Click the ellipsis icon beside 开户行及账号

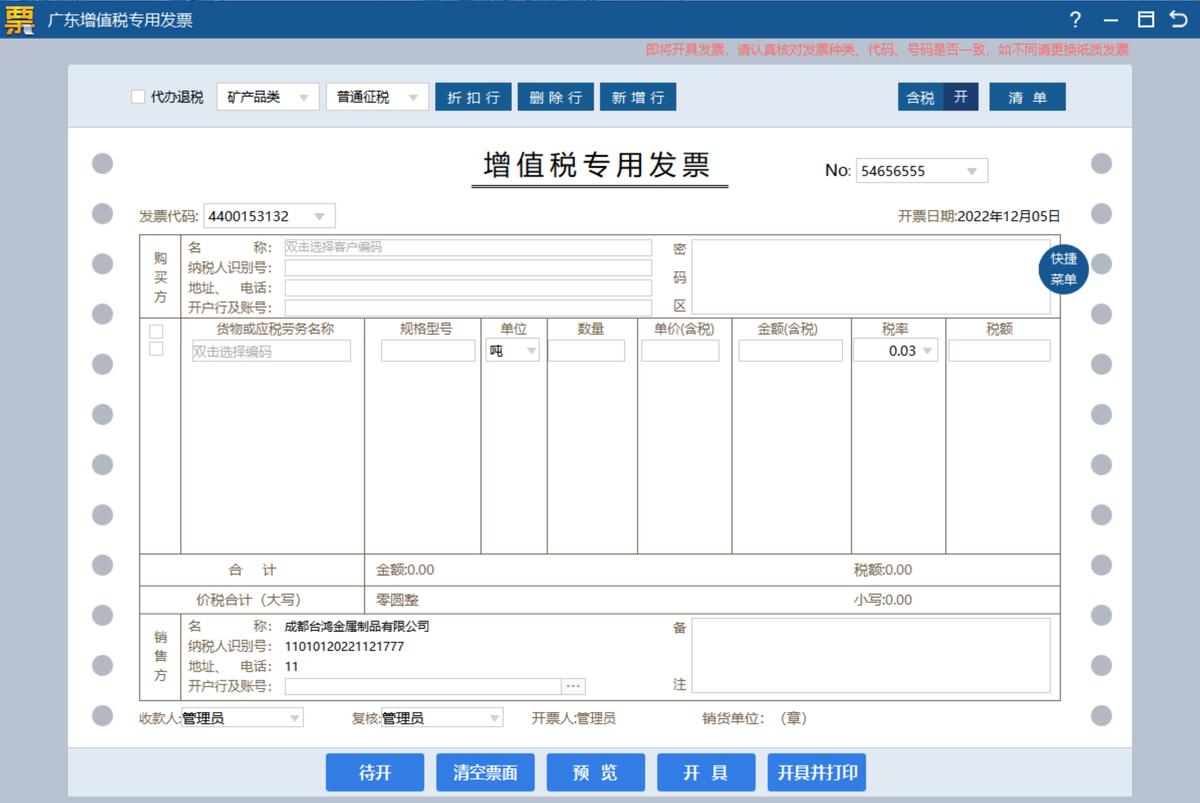pyautogui.click(x=574, y=686)
